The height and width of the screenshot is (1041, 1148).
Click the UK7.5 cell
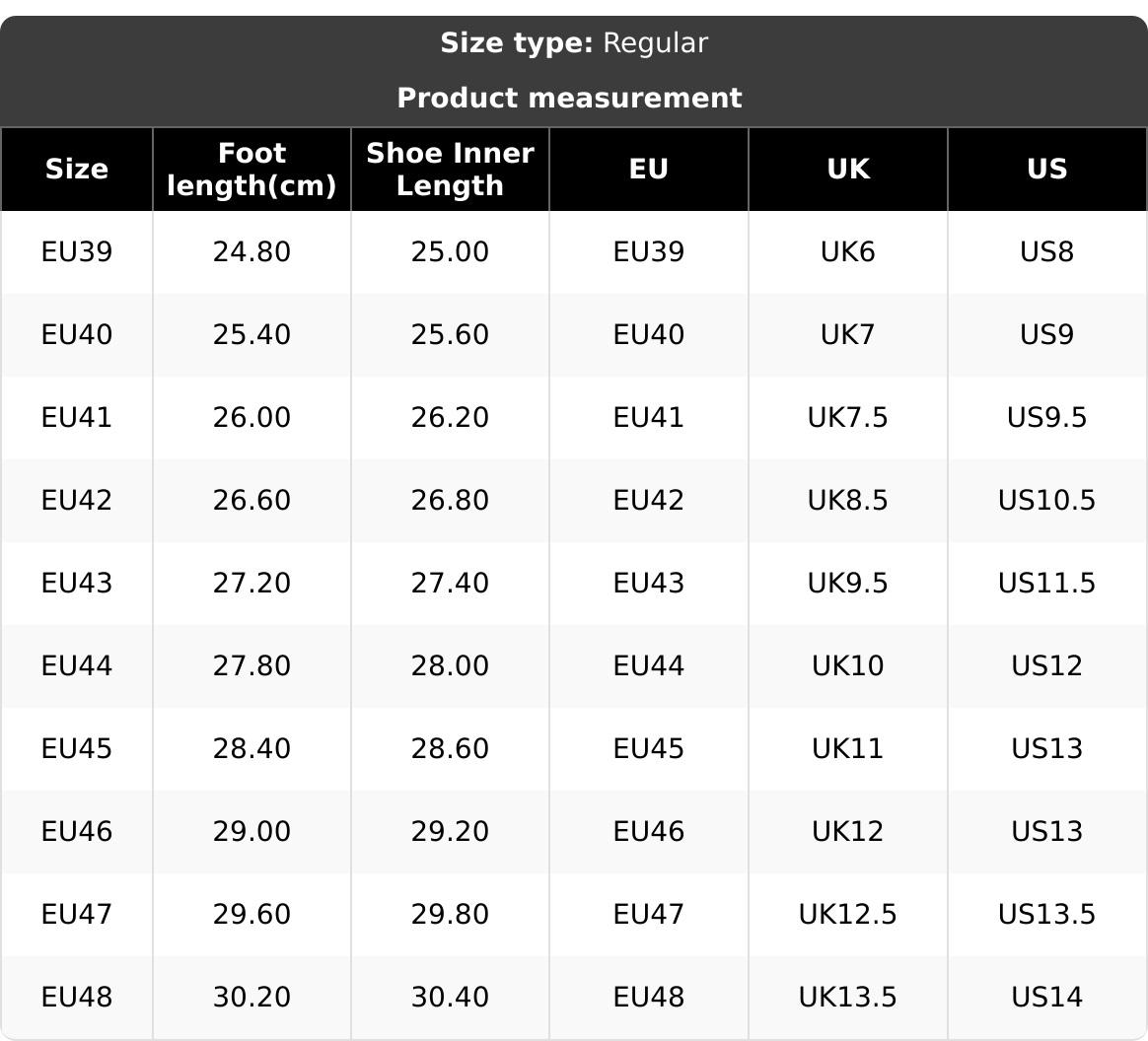pos(847,418)
